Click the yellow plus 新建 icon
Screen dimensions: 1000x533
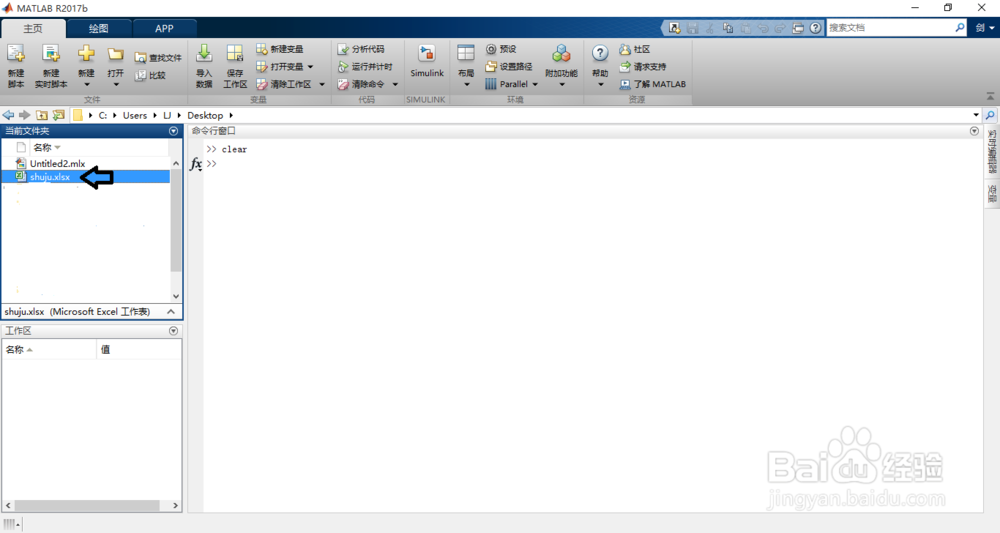coord(86,54)
